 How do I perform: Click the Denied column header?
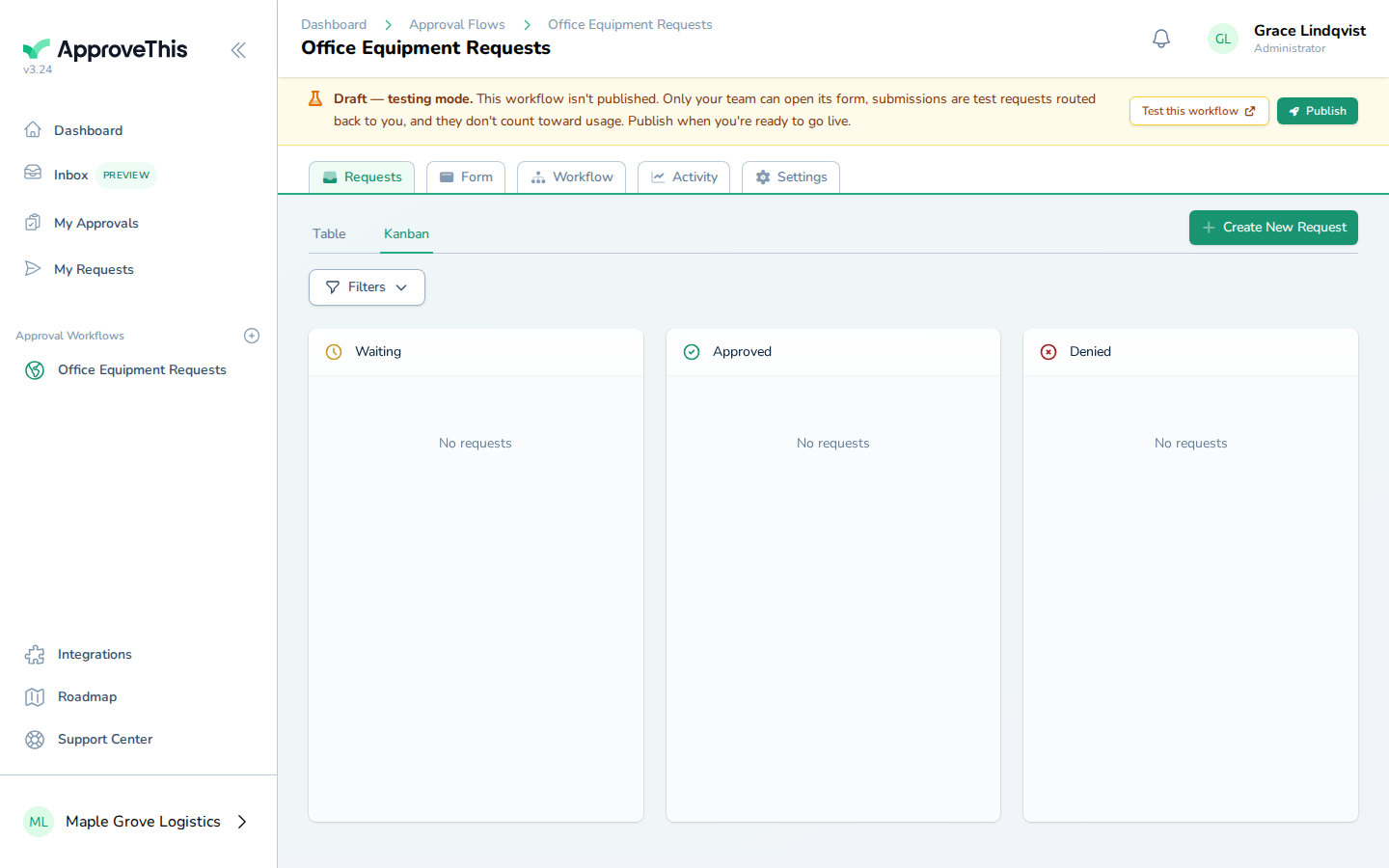point(1190,352)
